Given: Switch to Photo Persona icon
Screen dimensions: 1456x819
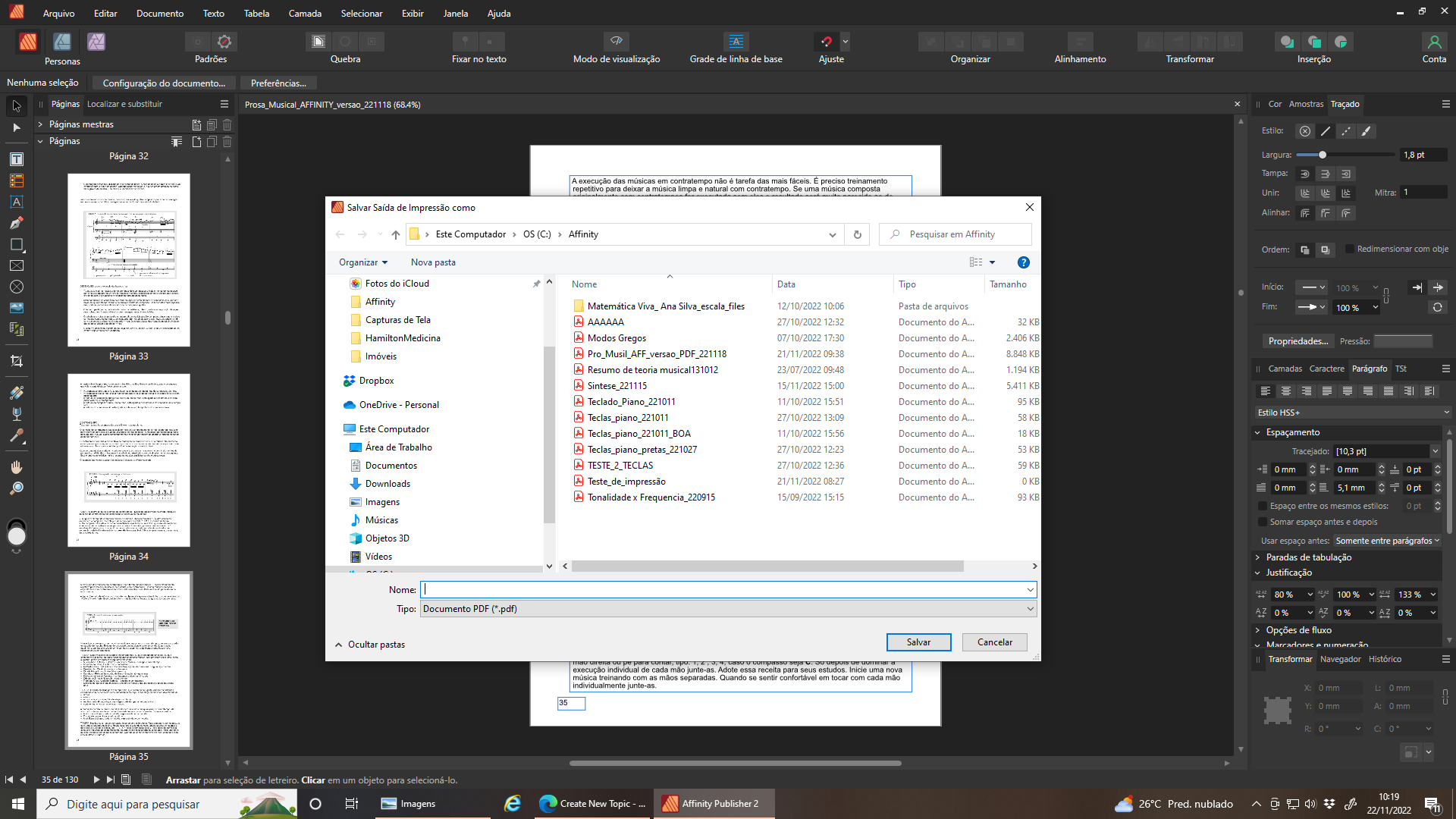Looking at the screenshot, I should point(96,42).
